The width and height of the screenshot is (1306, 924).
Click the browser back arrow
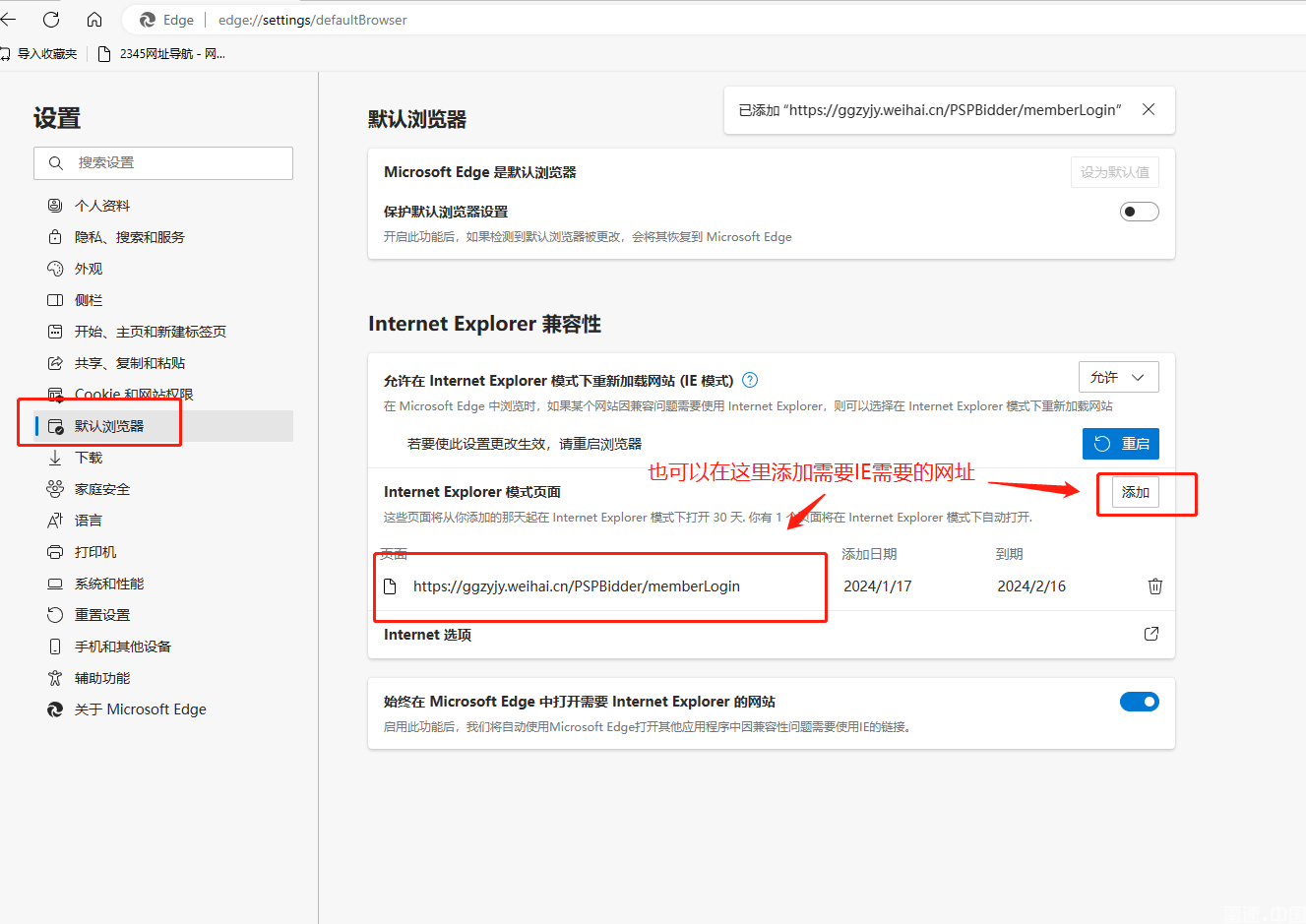click(8, 20)
